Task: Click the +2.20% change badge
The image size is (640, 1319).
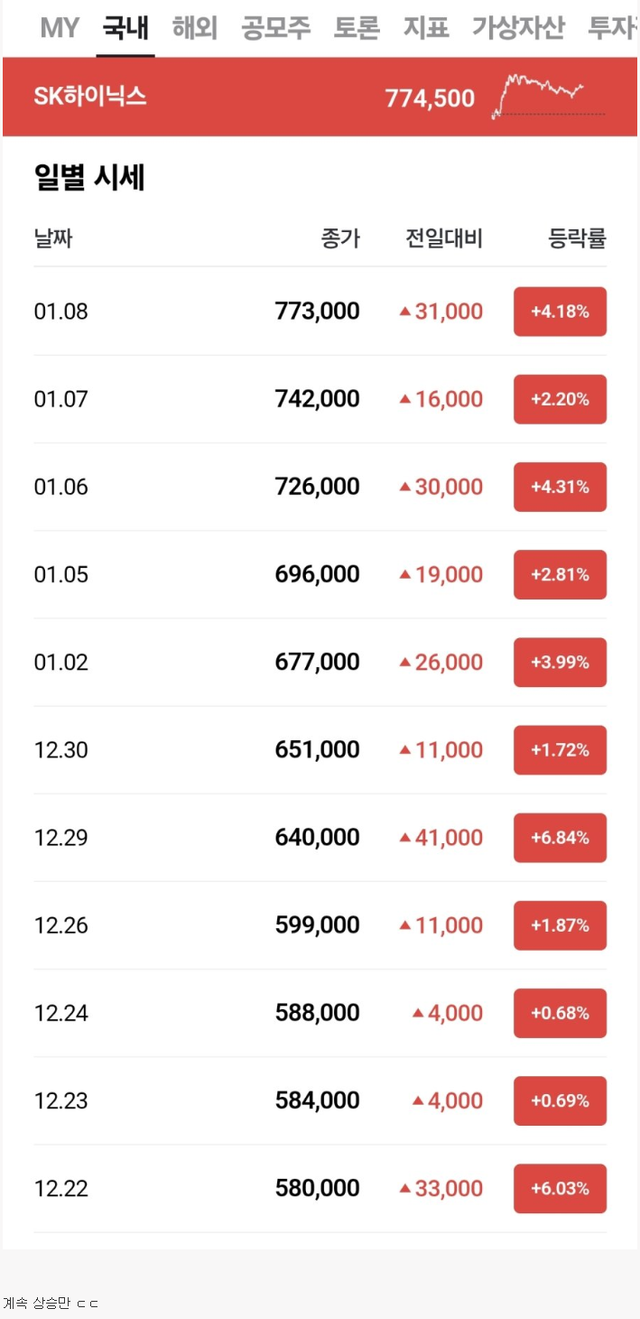Action: click(x=560, y=399)
